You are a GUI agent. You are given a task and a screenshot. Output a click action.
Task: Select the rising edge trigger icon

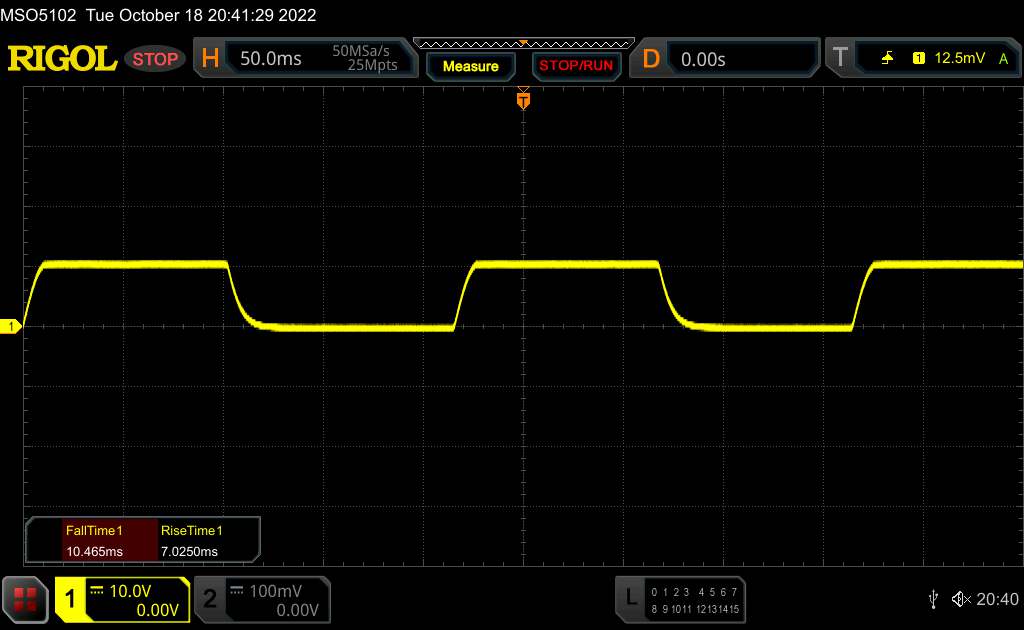point(888,59)
